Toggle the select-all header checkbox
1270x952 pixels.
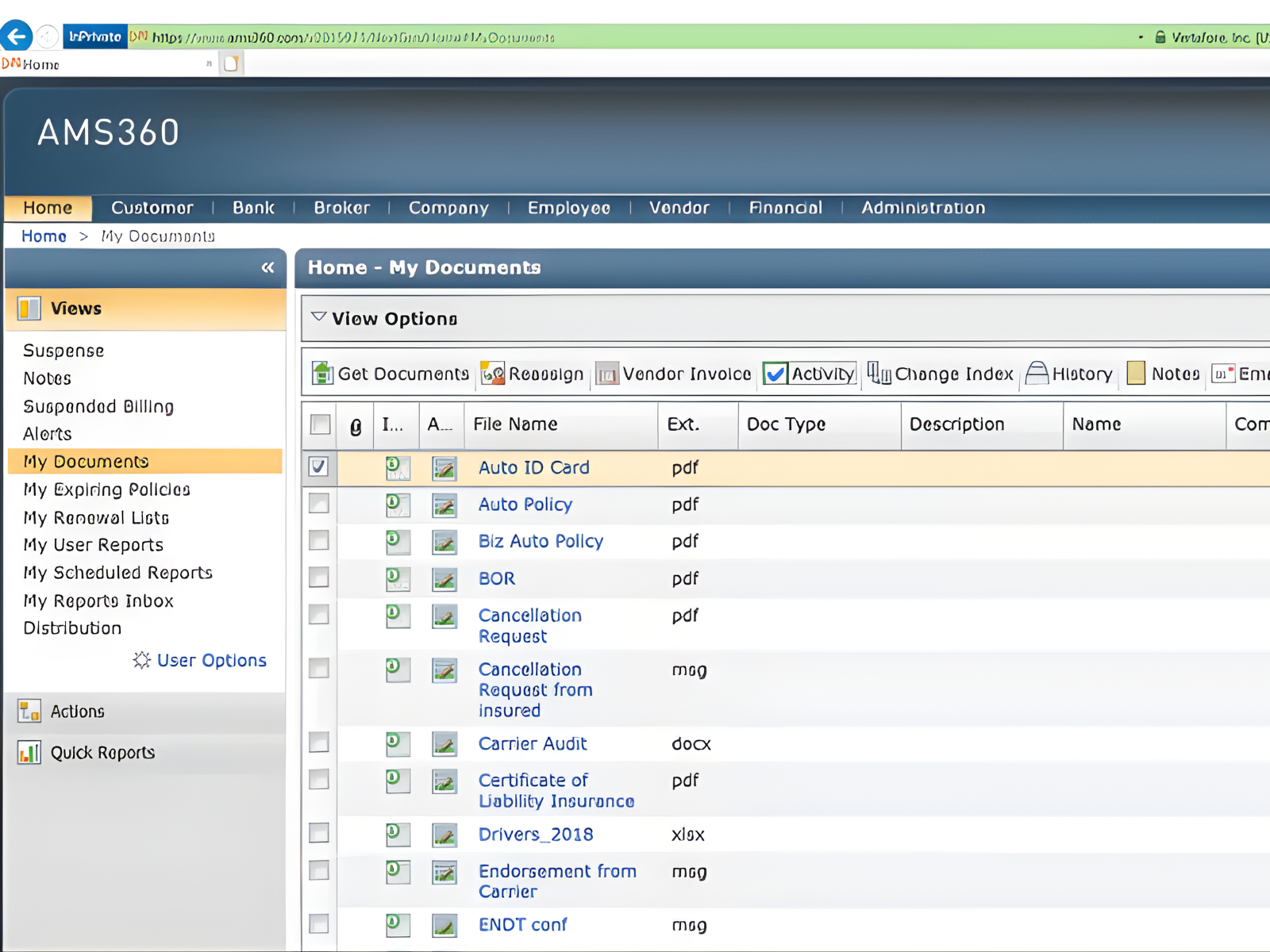pos(321,425)
